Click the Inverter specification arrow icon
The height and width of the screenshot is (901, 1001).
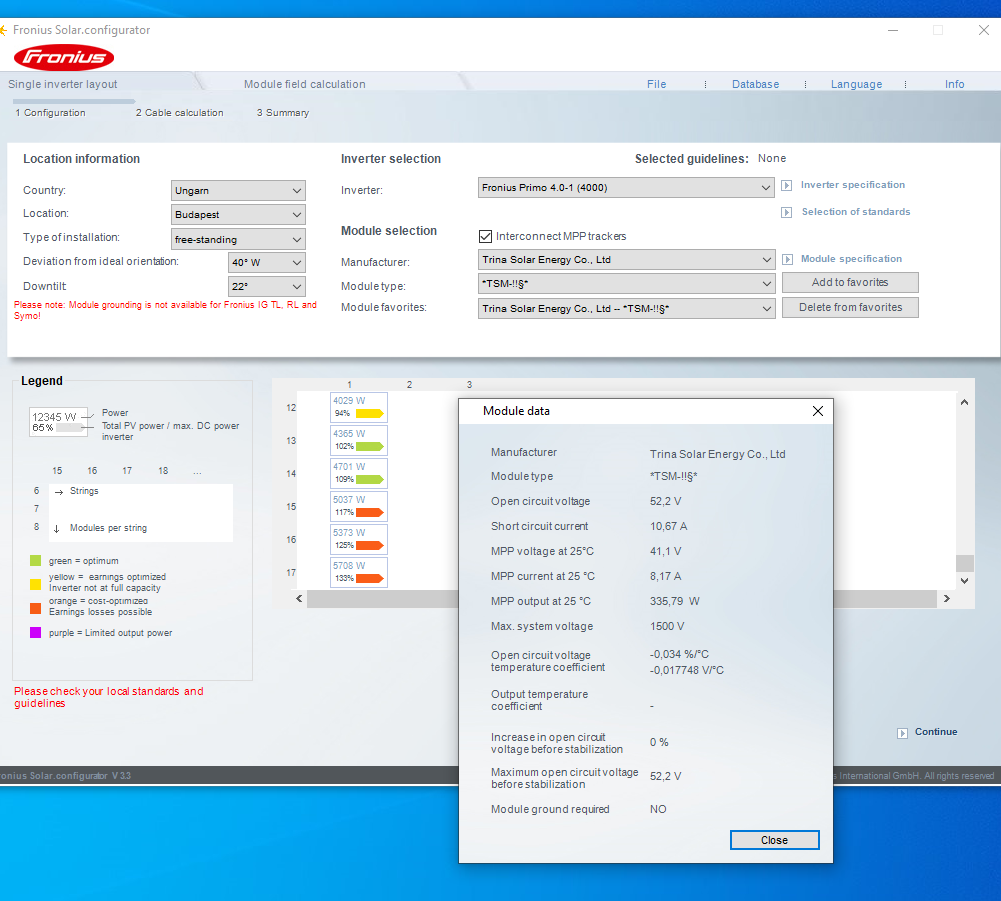pos(787,185)
